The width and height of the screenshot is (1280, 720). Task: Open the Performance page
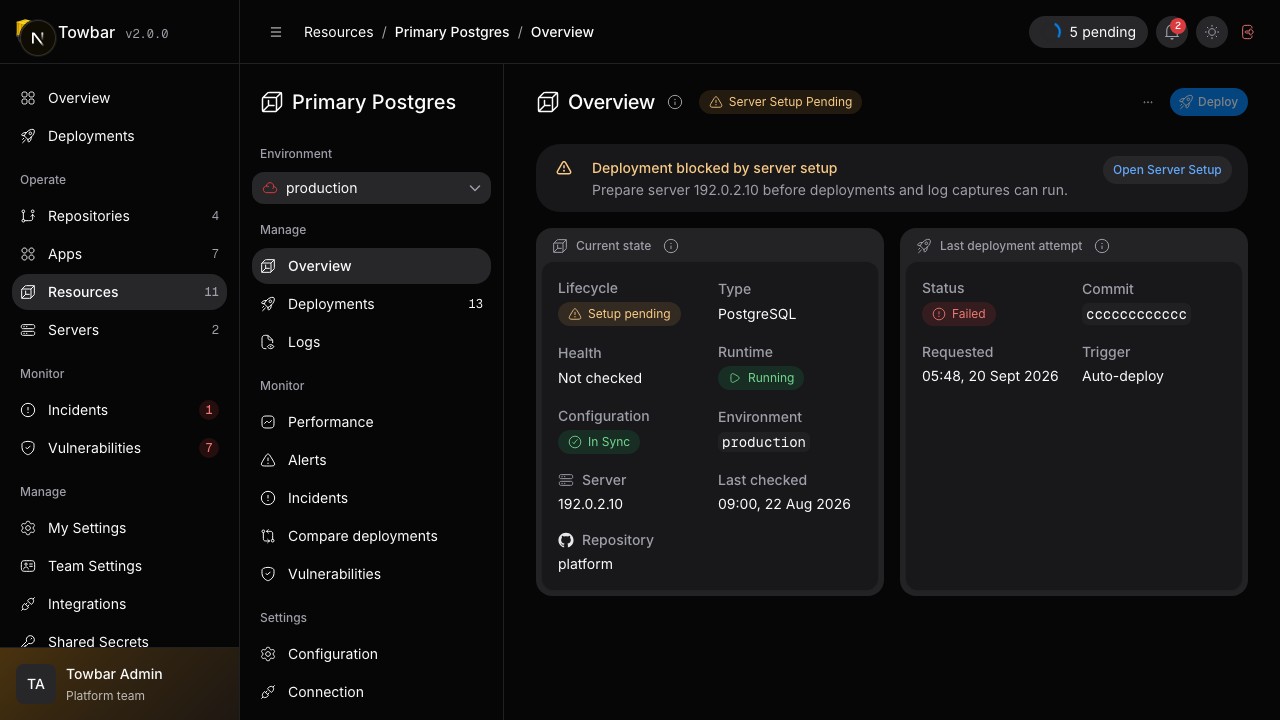click(x=371, y=422)
